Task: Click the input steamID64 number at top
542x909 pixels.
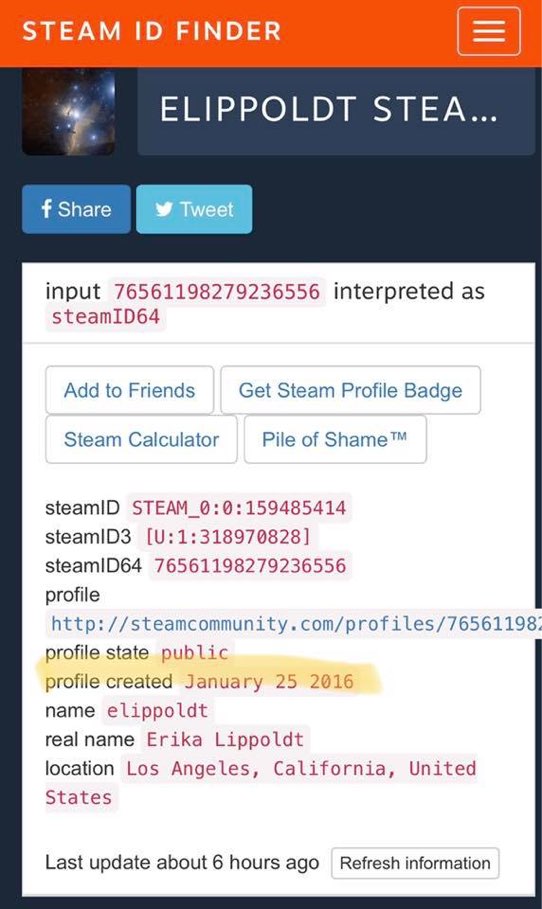Action: [217, 292]
